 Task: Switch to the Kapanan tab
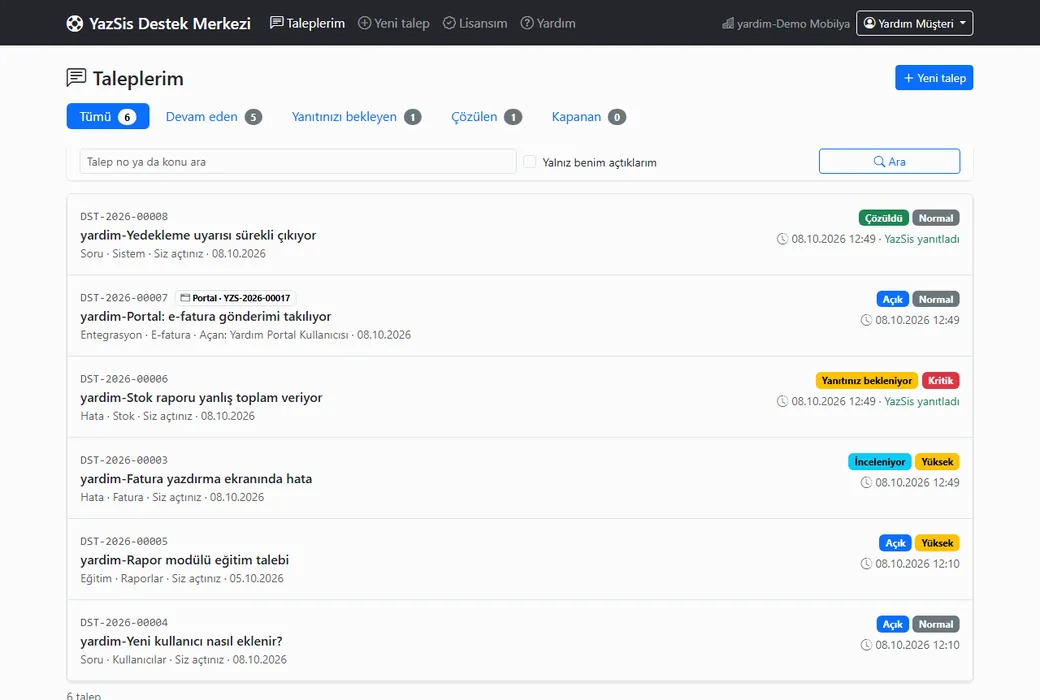coord(588,117)
